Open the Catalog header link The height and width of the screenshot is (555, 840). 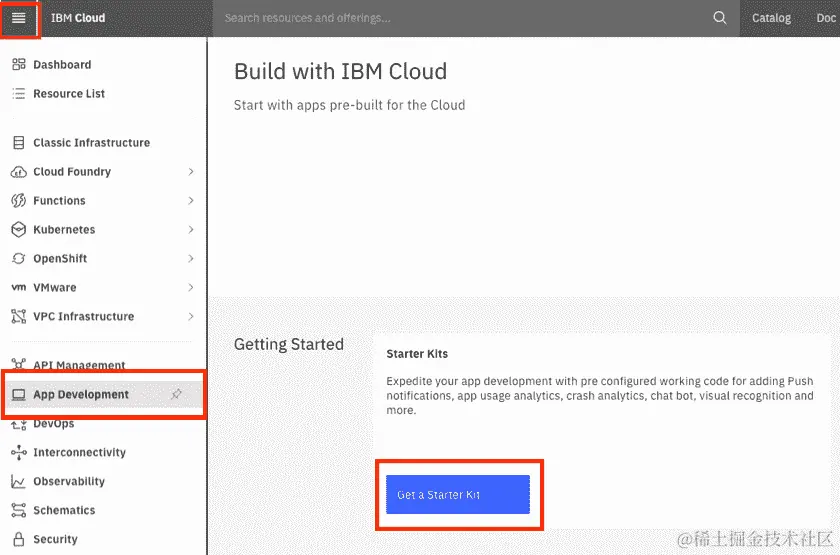click(771, 18)
